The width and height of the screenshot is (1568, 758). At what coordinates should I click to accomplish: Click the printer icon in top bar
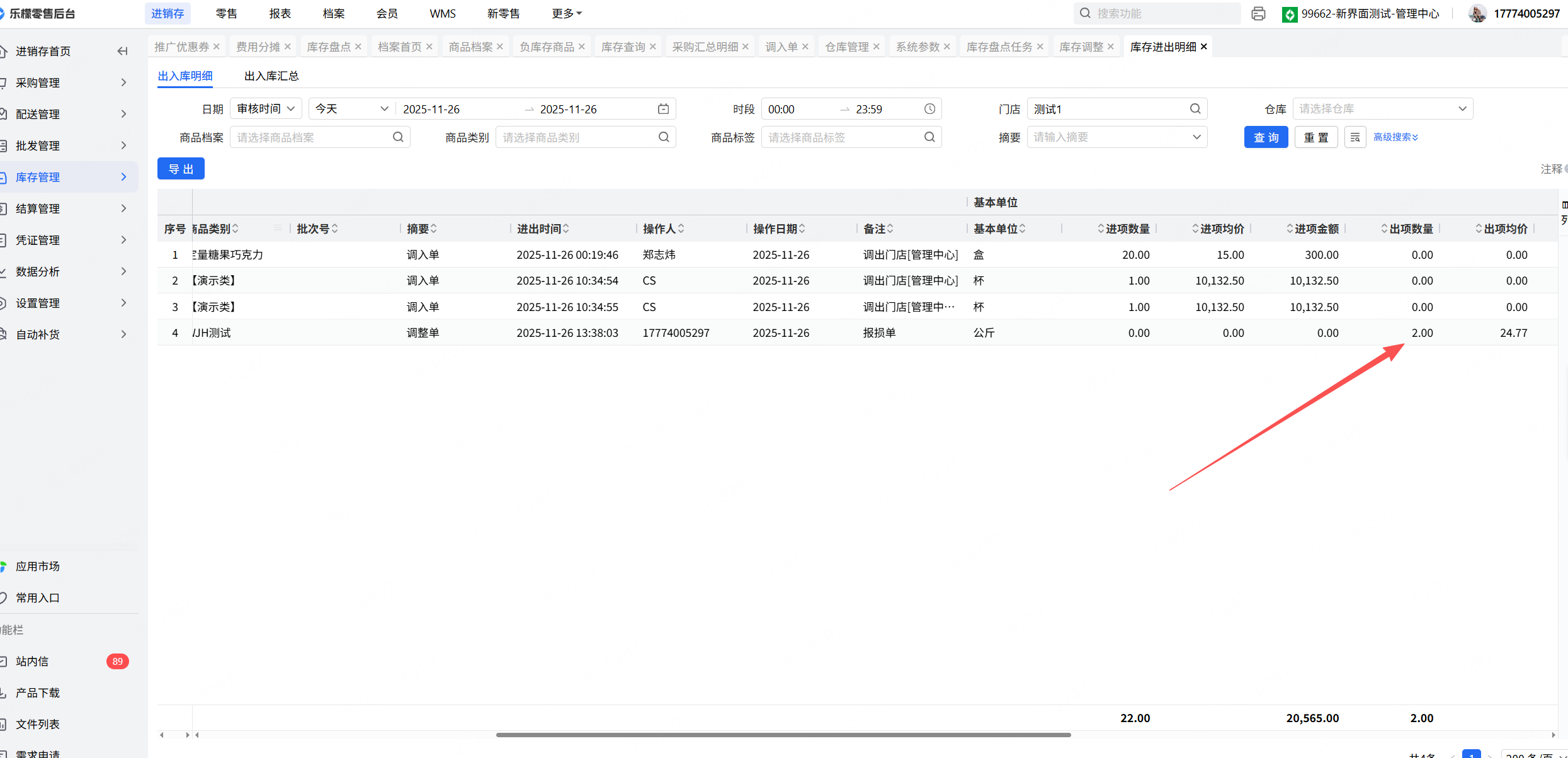pos(1258,13)
